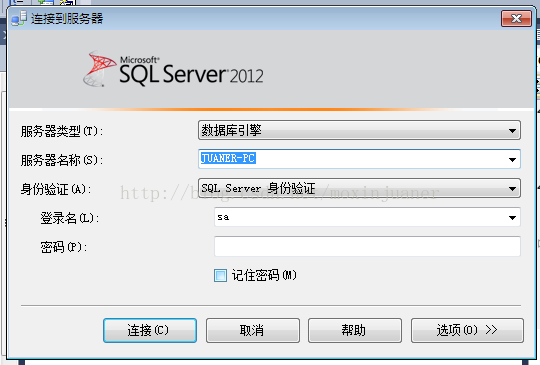This screenshot has height=365, width=540.
Task: Click the 记住密码(M) label text
Action: coord(264,275)
